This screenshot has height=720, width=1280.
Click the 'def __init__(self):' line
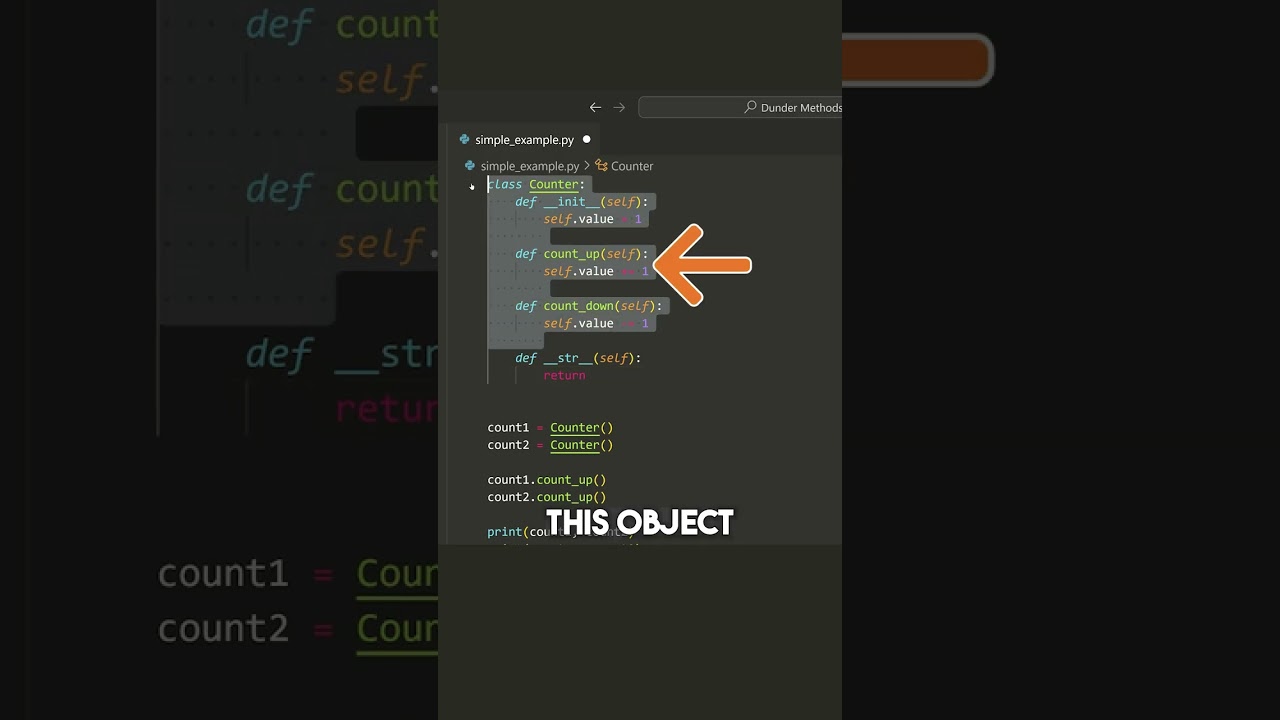pos(582,202)
